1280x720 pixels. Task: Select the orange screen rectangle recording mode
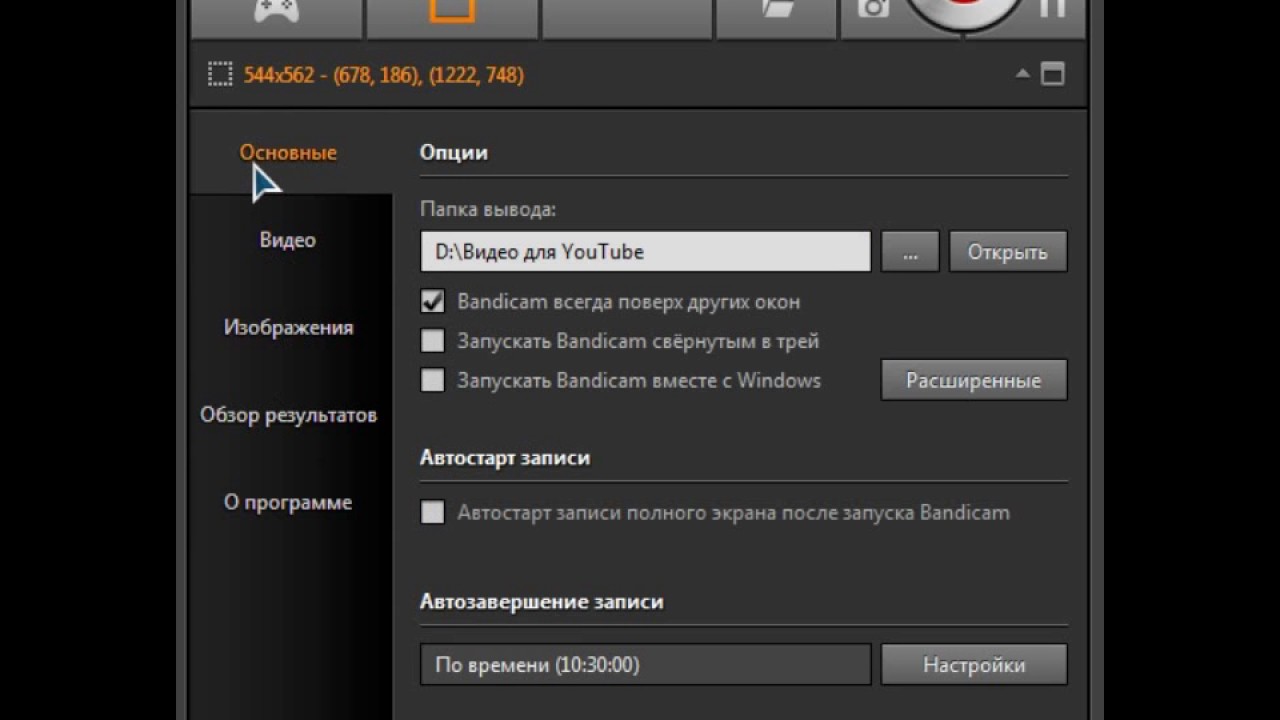click(x=452, y=10)
